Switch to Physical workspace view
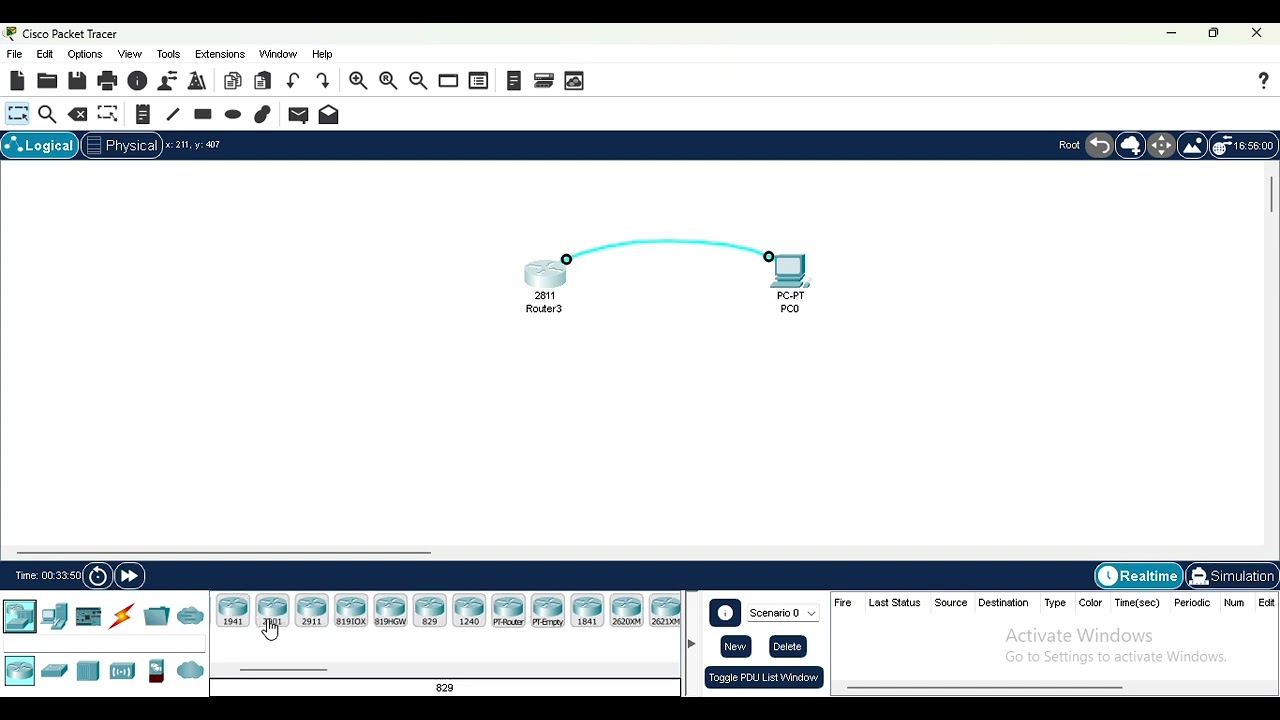Viewport: 1280px width, 720px height. click(122, 145)
